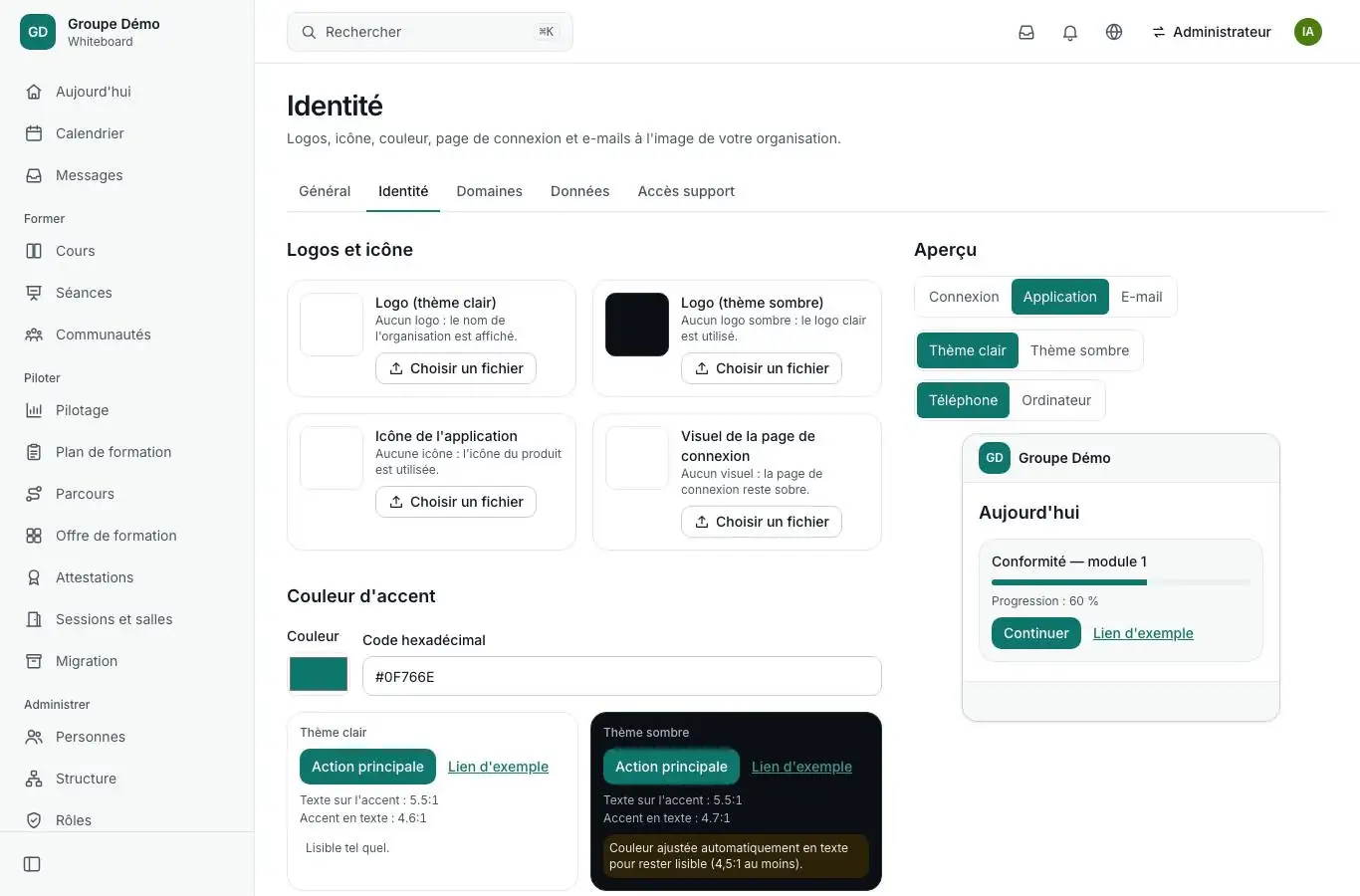This screenshot has height=896, width=1360.
Task: Click the Logo thème sombre dark thumbnail
Action: [x=637, y=325]
